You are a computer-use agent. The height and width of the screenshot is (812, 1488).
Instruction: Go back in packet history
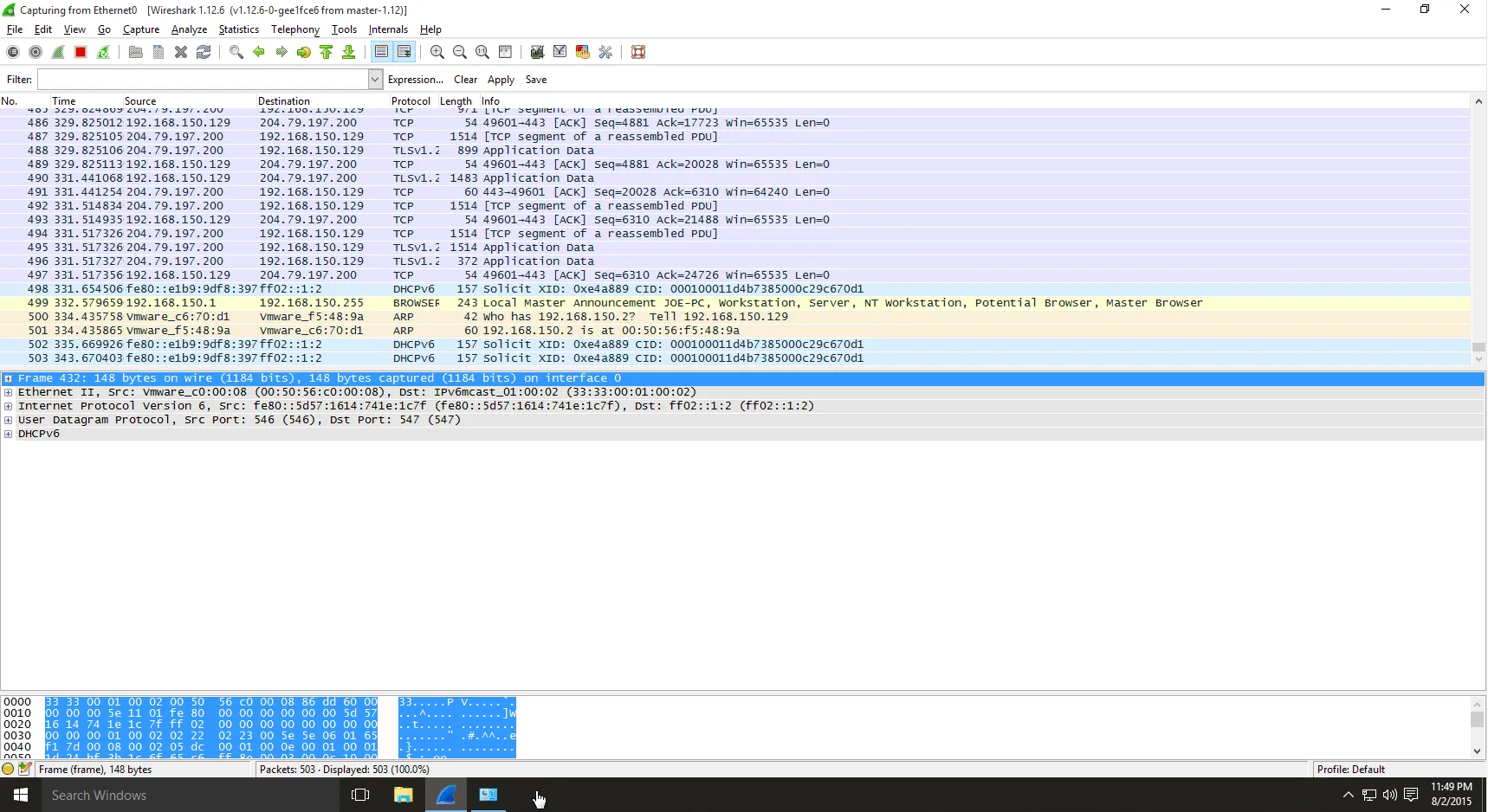tap(259, 52)
